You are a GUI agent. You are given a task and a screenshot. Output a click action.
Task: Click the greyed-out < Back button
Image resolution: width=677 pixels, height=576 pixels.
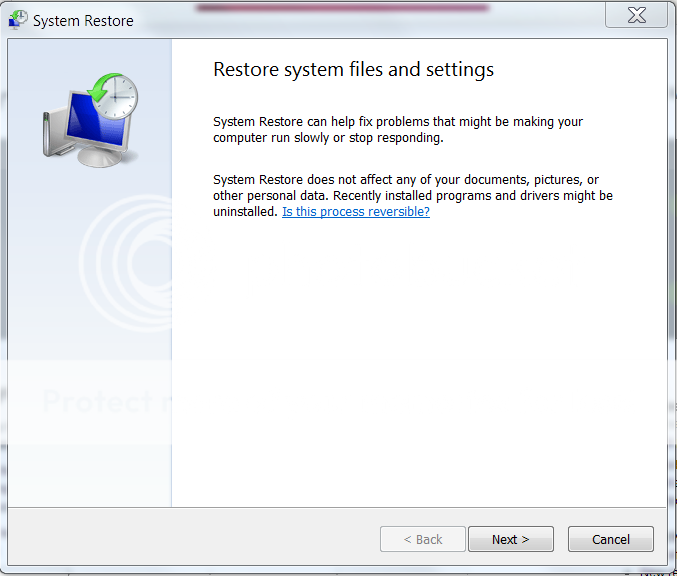(423, 539)
